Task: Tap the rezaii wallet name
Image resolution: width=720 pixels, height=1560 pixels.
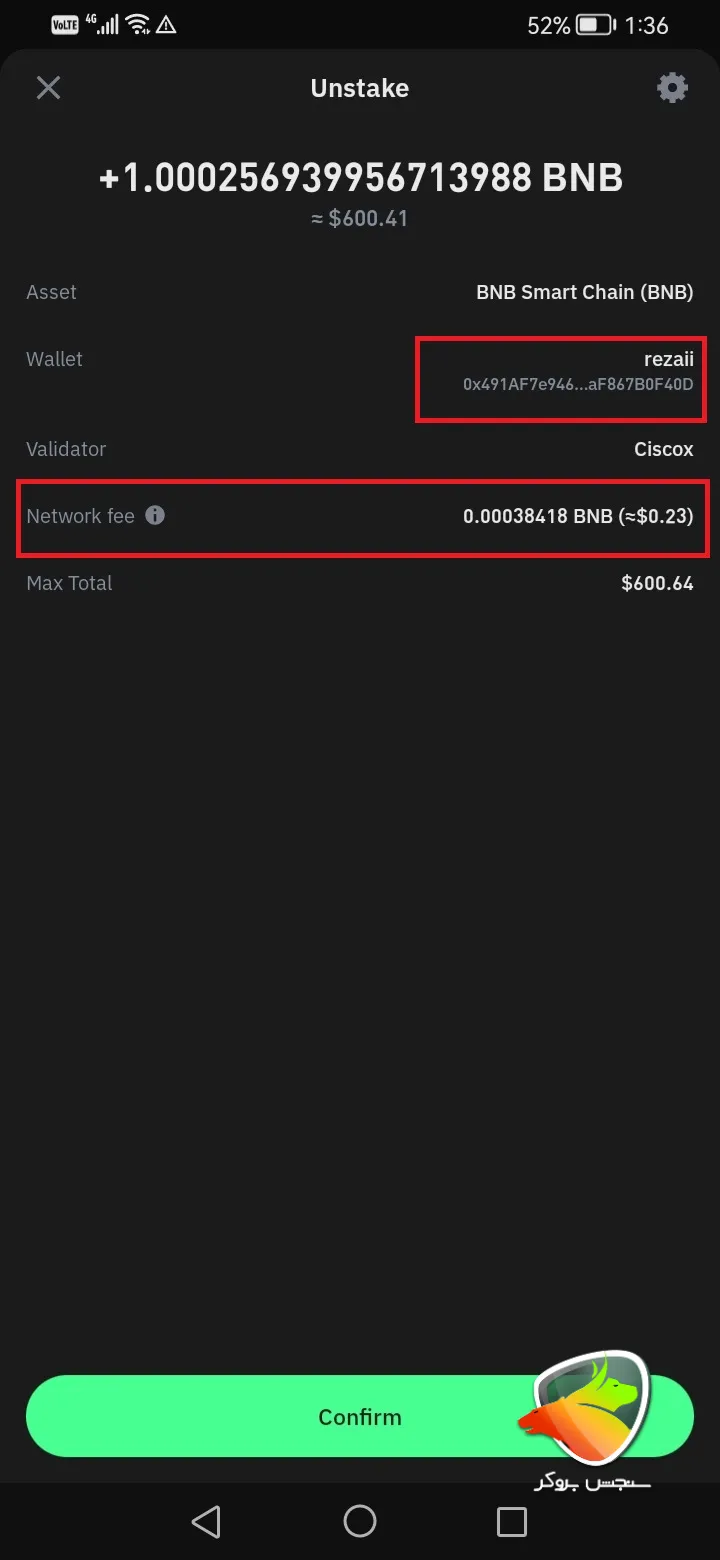Action: [669, 358]
